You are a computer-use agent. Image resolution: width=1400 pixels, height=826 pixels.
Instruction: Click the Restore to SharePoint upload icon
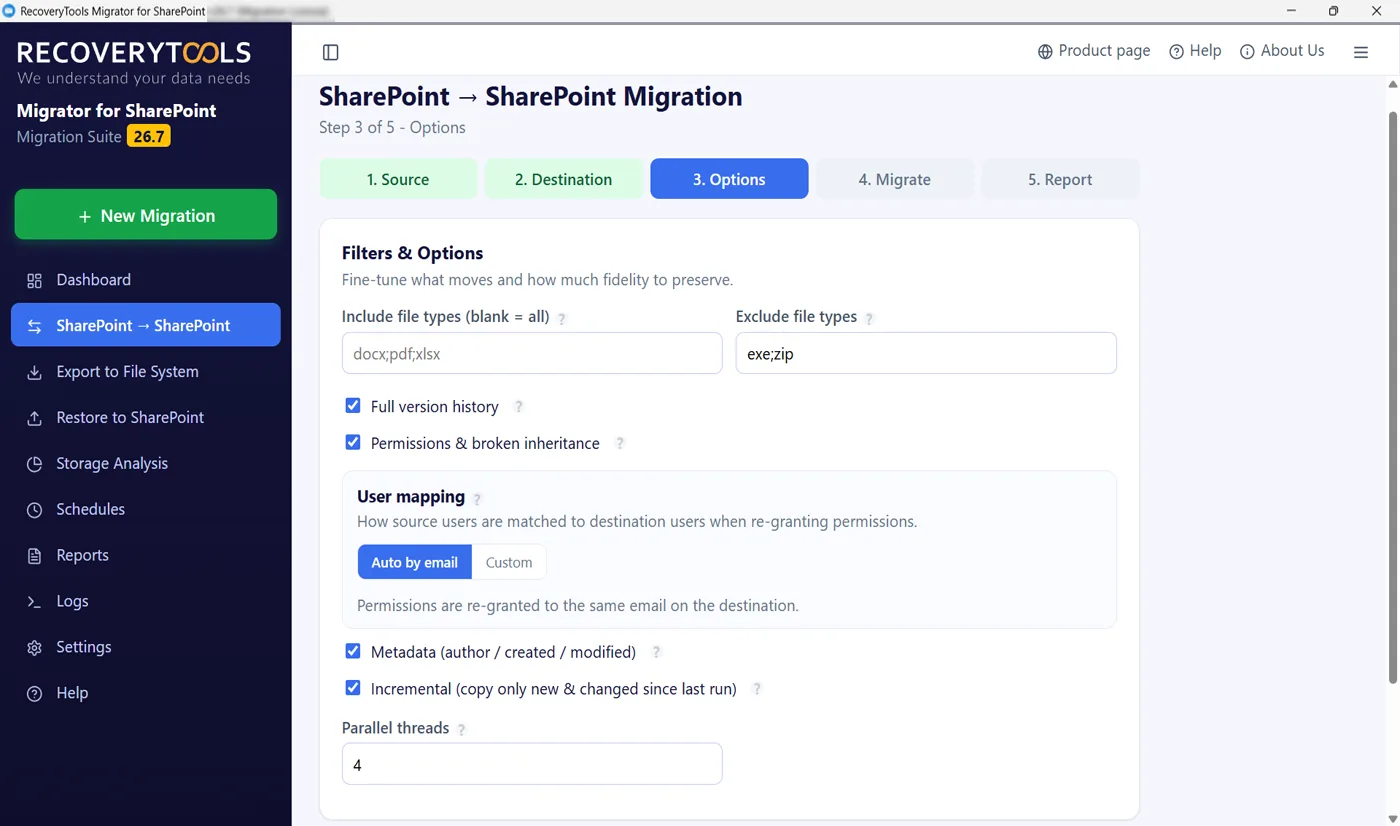coord(34,418)
